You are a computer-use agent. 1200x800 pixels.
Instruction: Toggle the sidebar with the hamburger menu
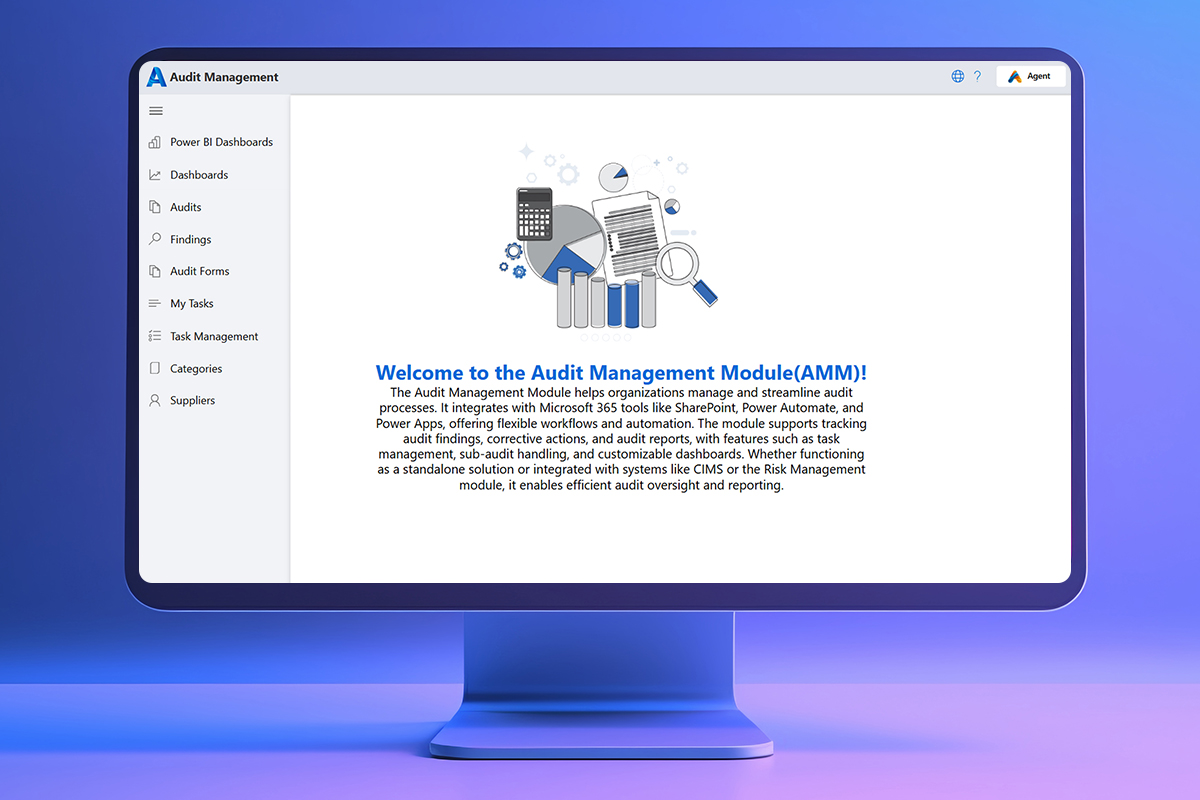tap(155, 111)
